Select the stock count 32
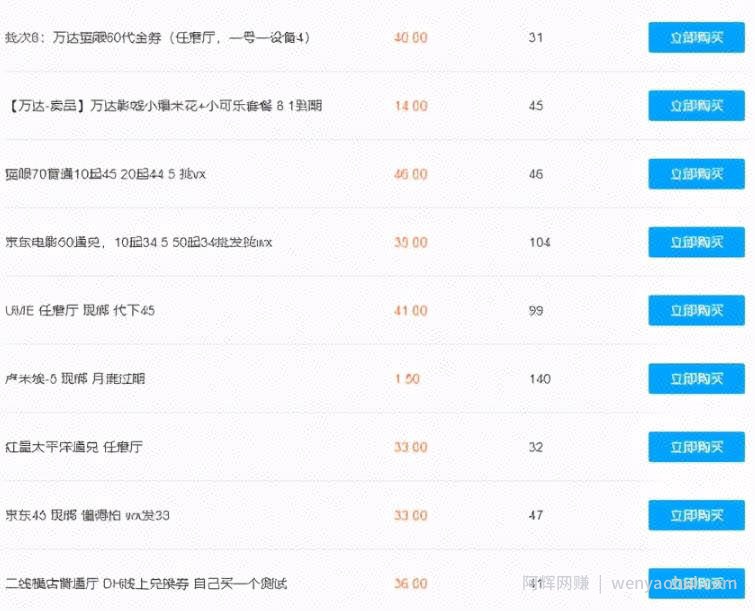 (x=536, y=447)
